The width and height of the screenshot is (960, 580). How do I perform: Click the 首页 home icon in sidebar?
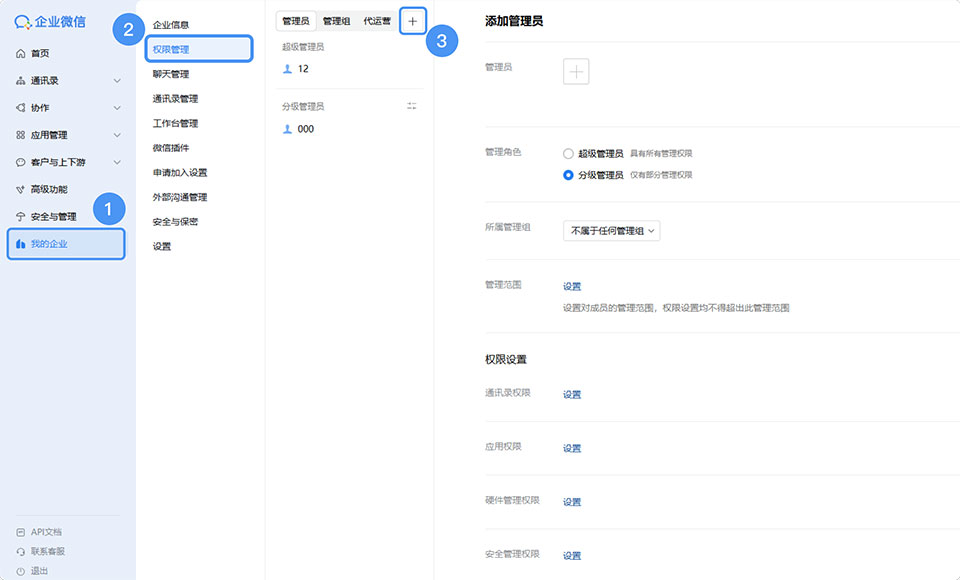point(21,54)
